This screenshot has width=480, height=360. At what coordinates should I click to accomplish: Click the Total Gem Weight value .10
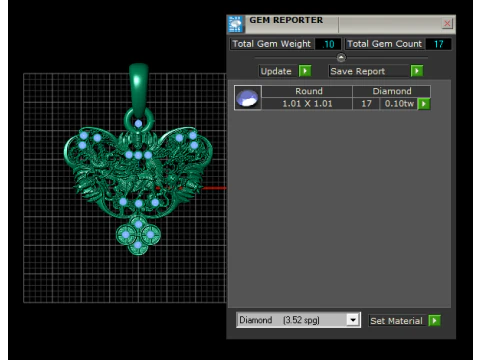(328, 44)
